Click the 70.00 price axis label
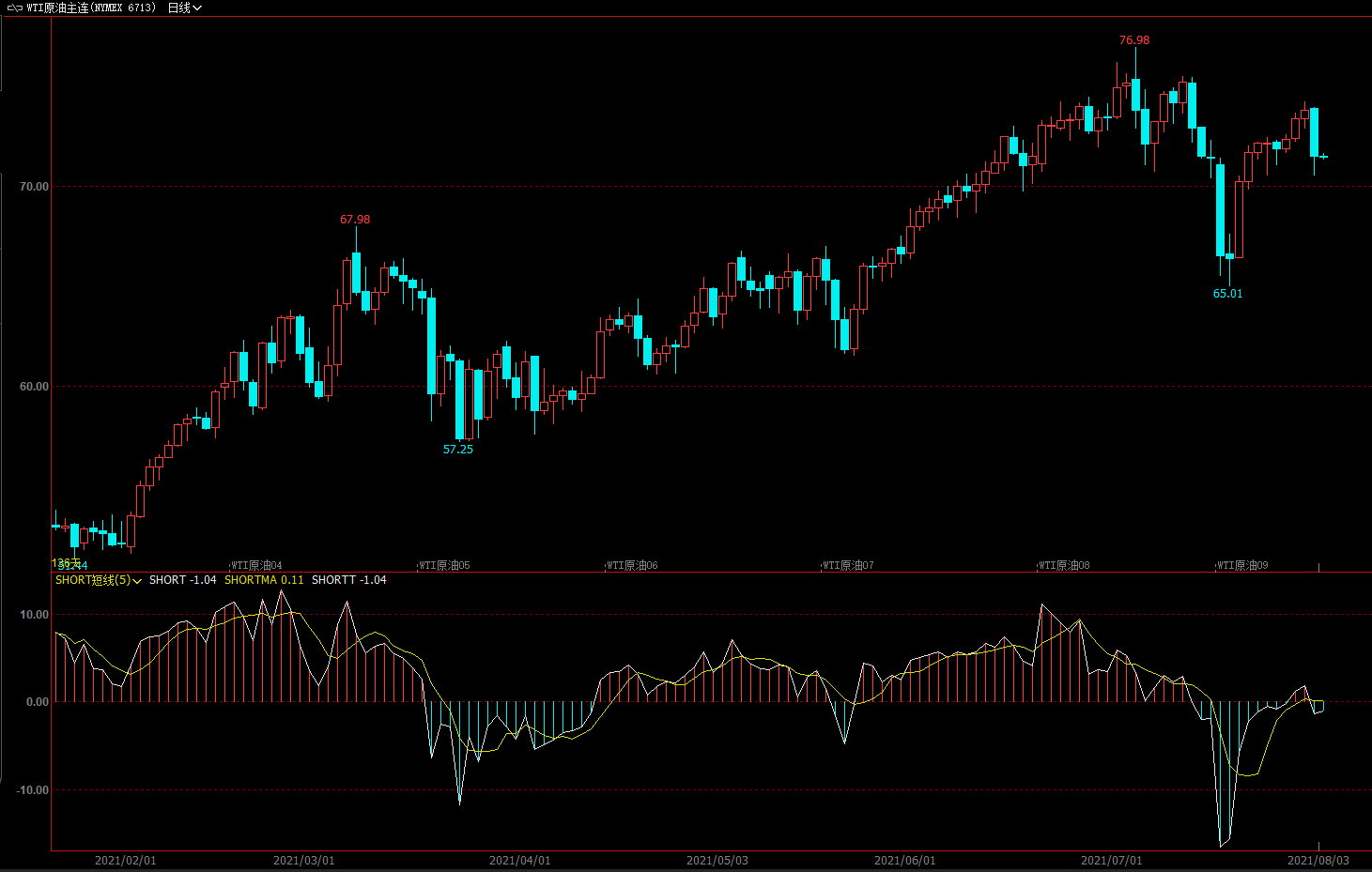Image resolution: width=1372 pixels, height=872 pixels. (x=34, y=187)
